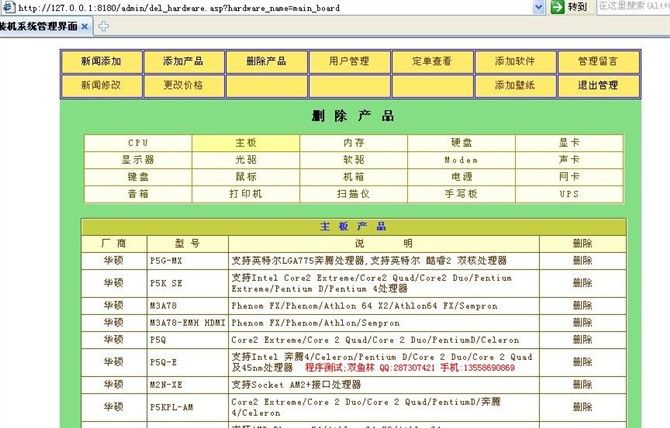This screenshot has width=670, height=428.
Task: Click 管理留言 button
Action: click(x=598, y=62)
